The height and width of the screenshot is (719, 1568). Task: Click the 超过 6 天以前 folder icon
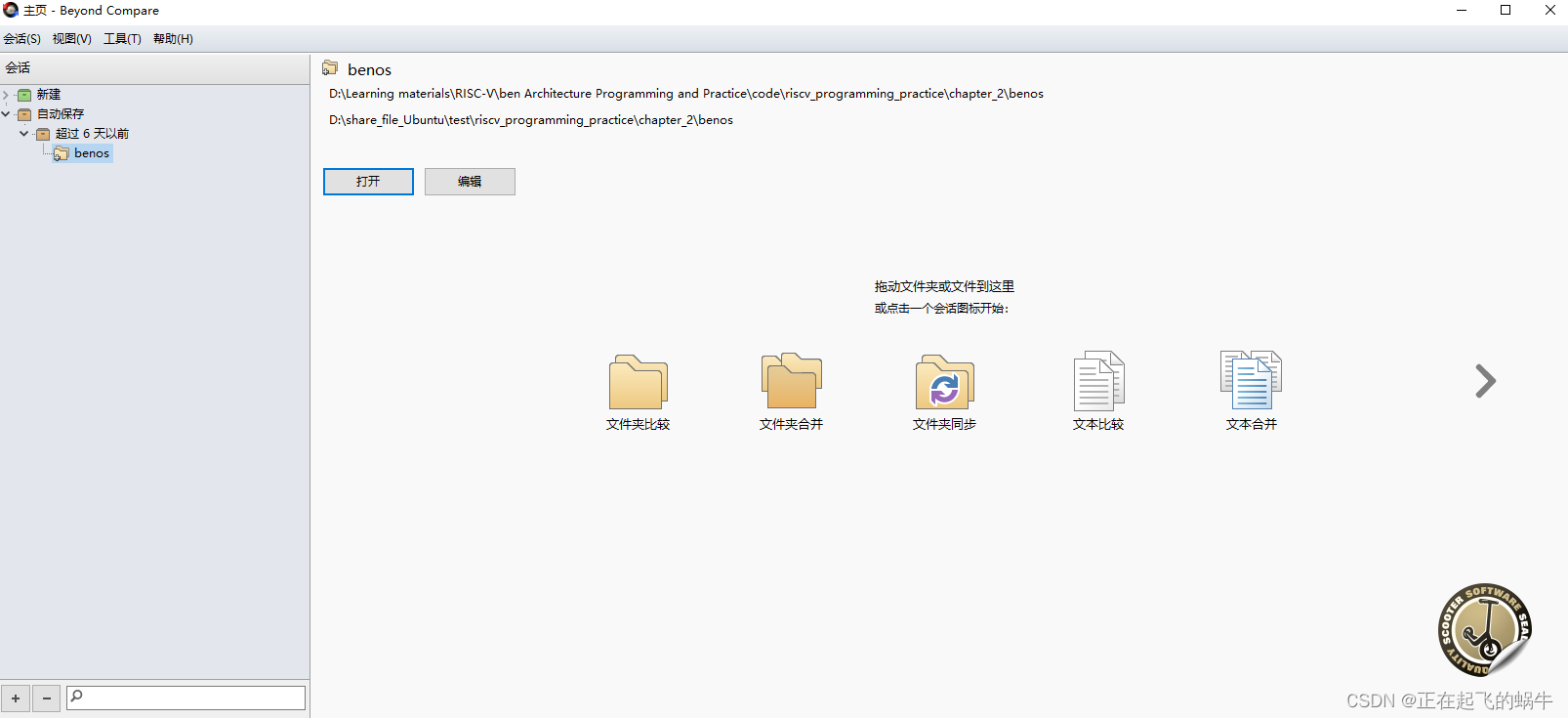[43, 134]
